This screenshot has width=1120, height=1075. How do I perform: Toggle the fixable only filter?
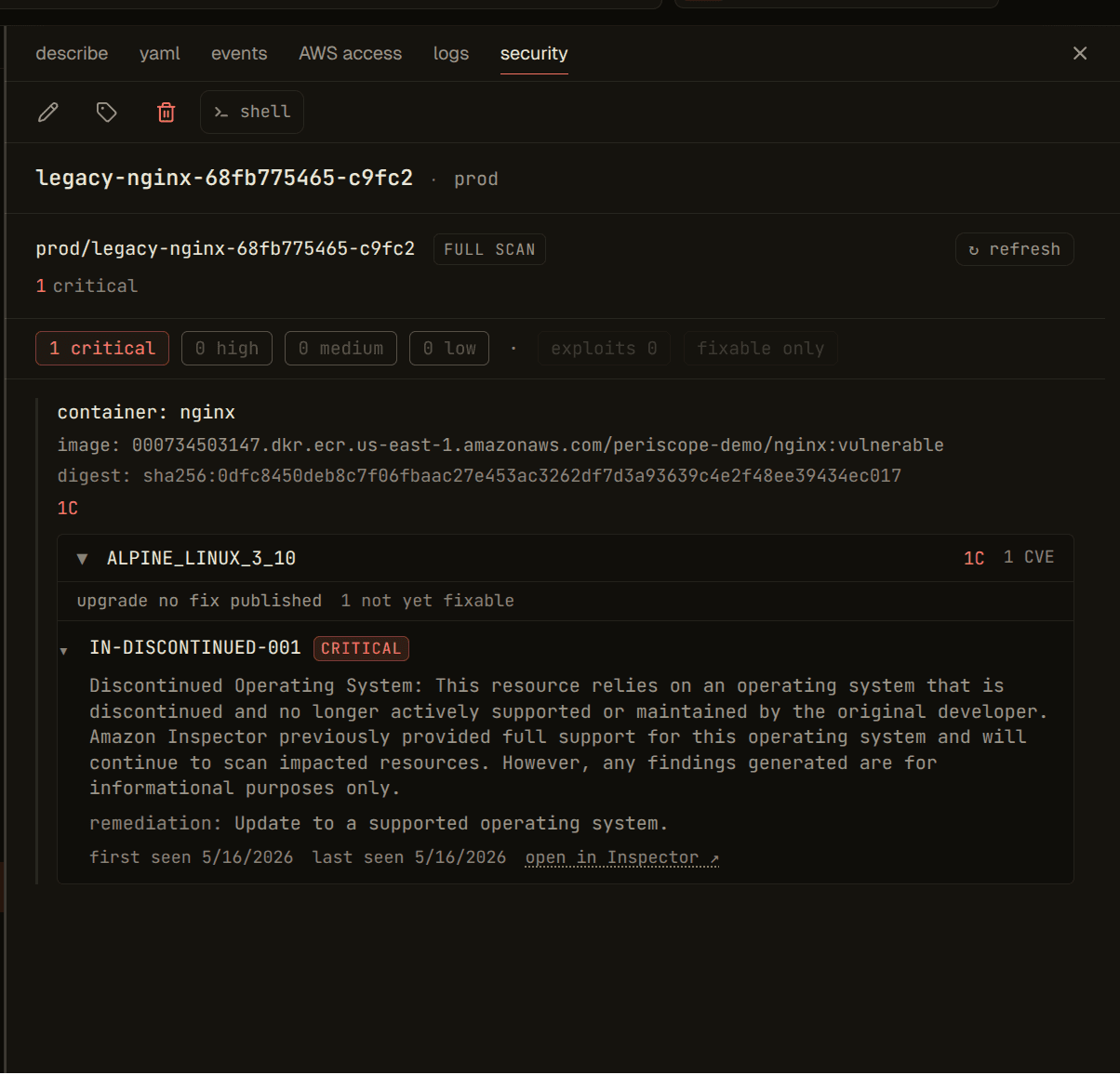[761, 349]
